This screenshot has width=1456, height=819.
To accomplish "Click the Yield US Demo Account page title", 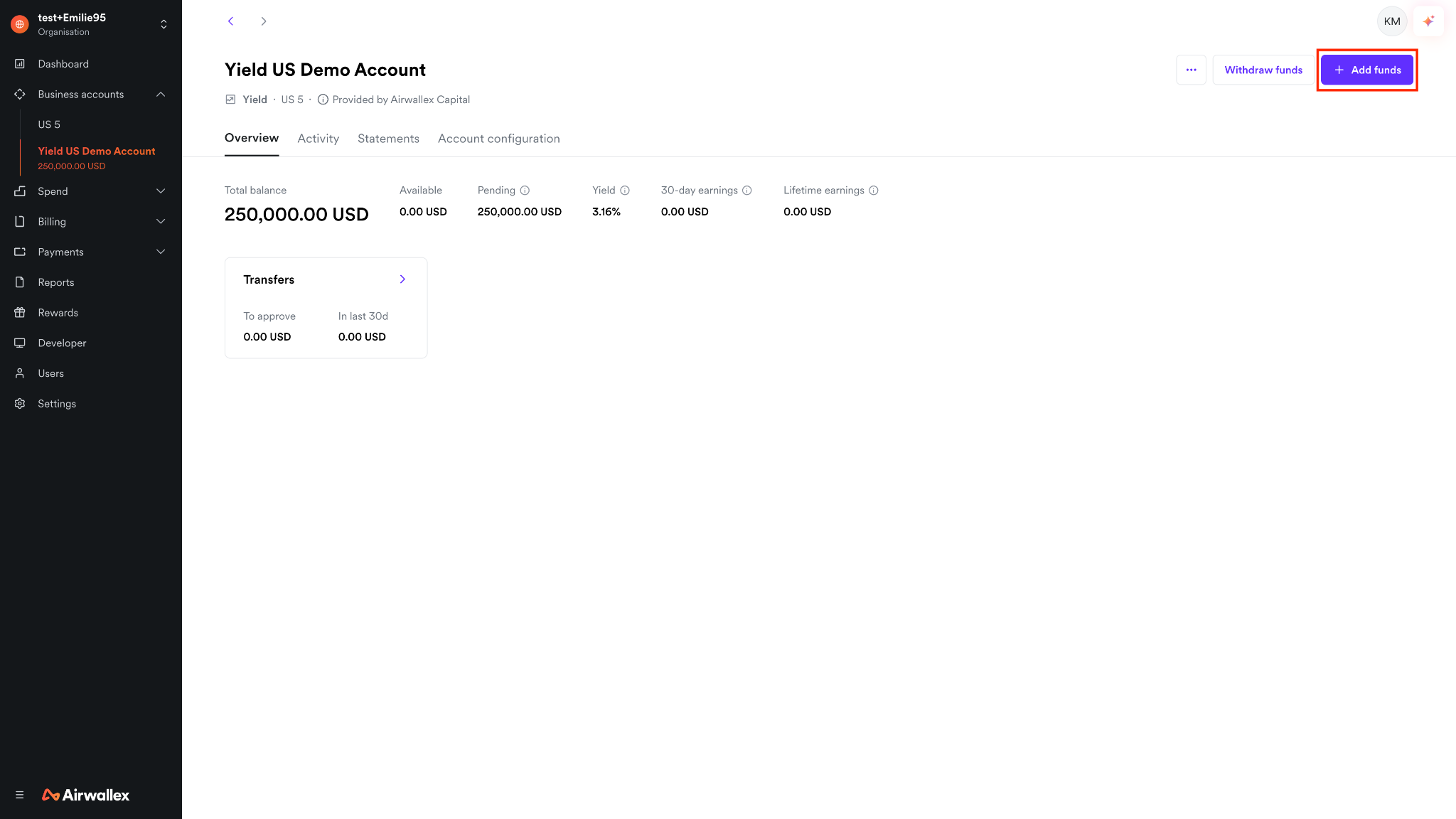I will [325, 70].
